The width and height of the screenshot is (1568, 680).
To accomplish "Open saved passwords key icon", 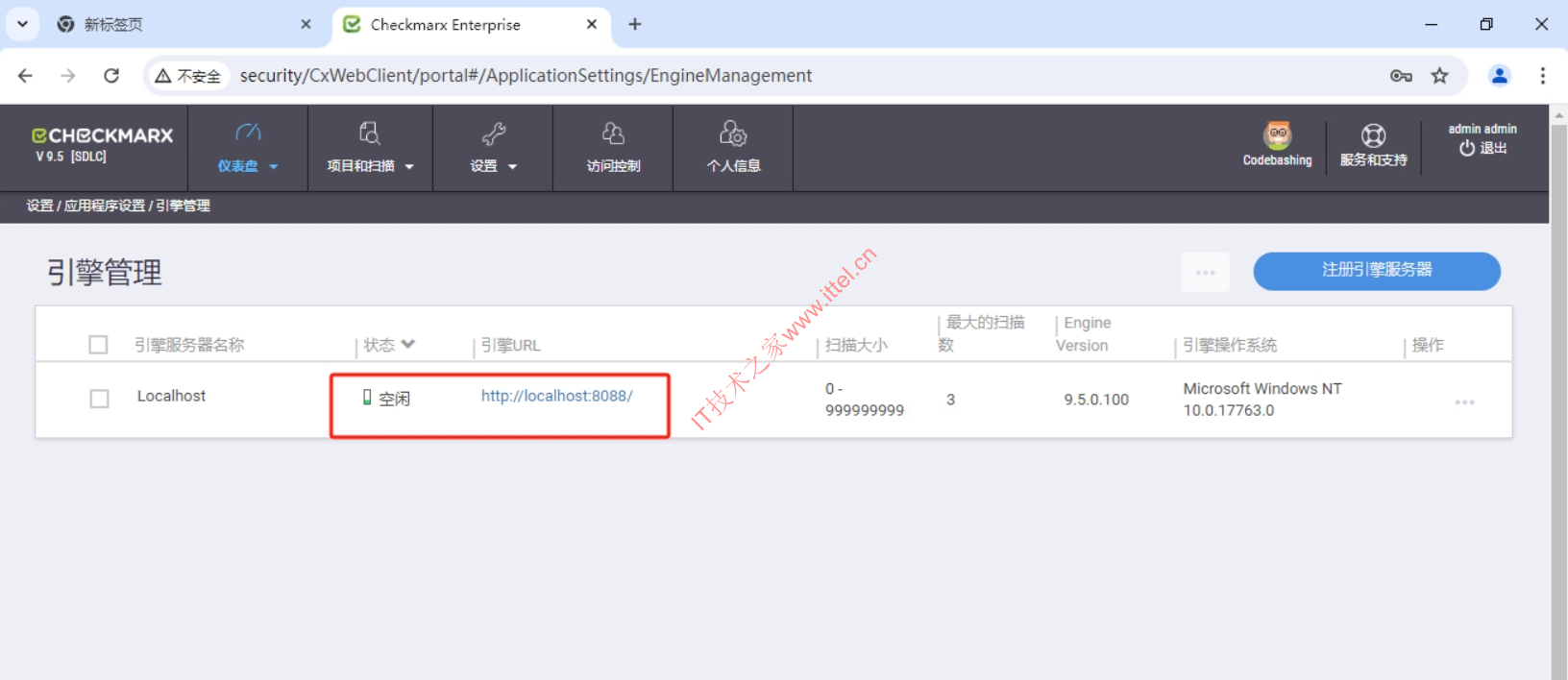I will [1401, 76].
